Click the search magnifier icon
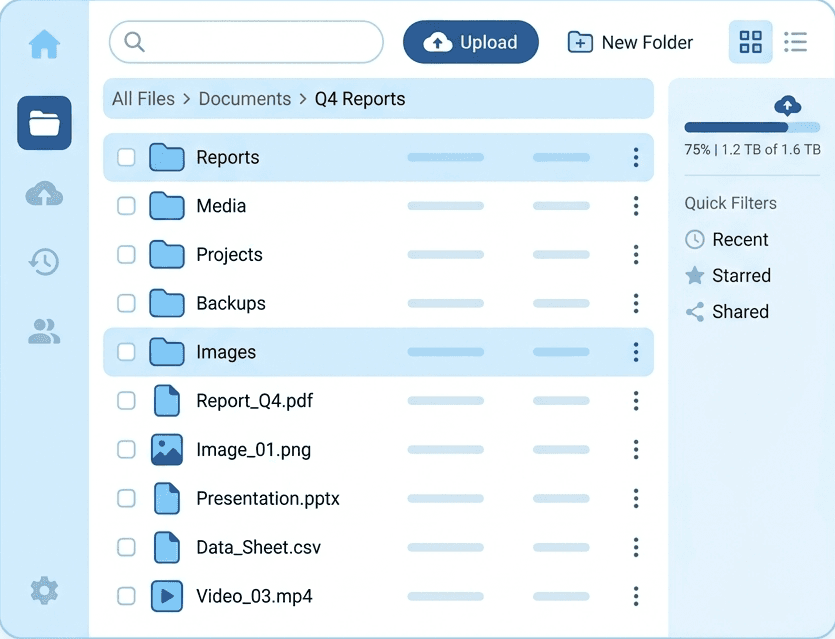The width and height of the screenshot is (835, 639). [x=134, y=42]
